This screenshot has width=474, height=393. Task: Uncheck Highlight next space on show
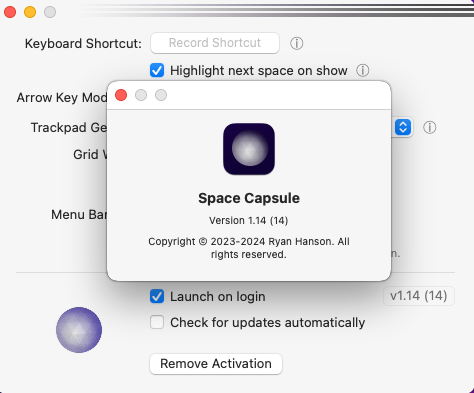coord(157,70)
